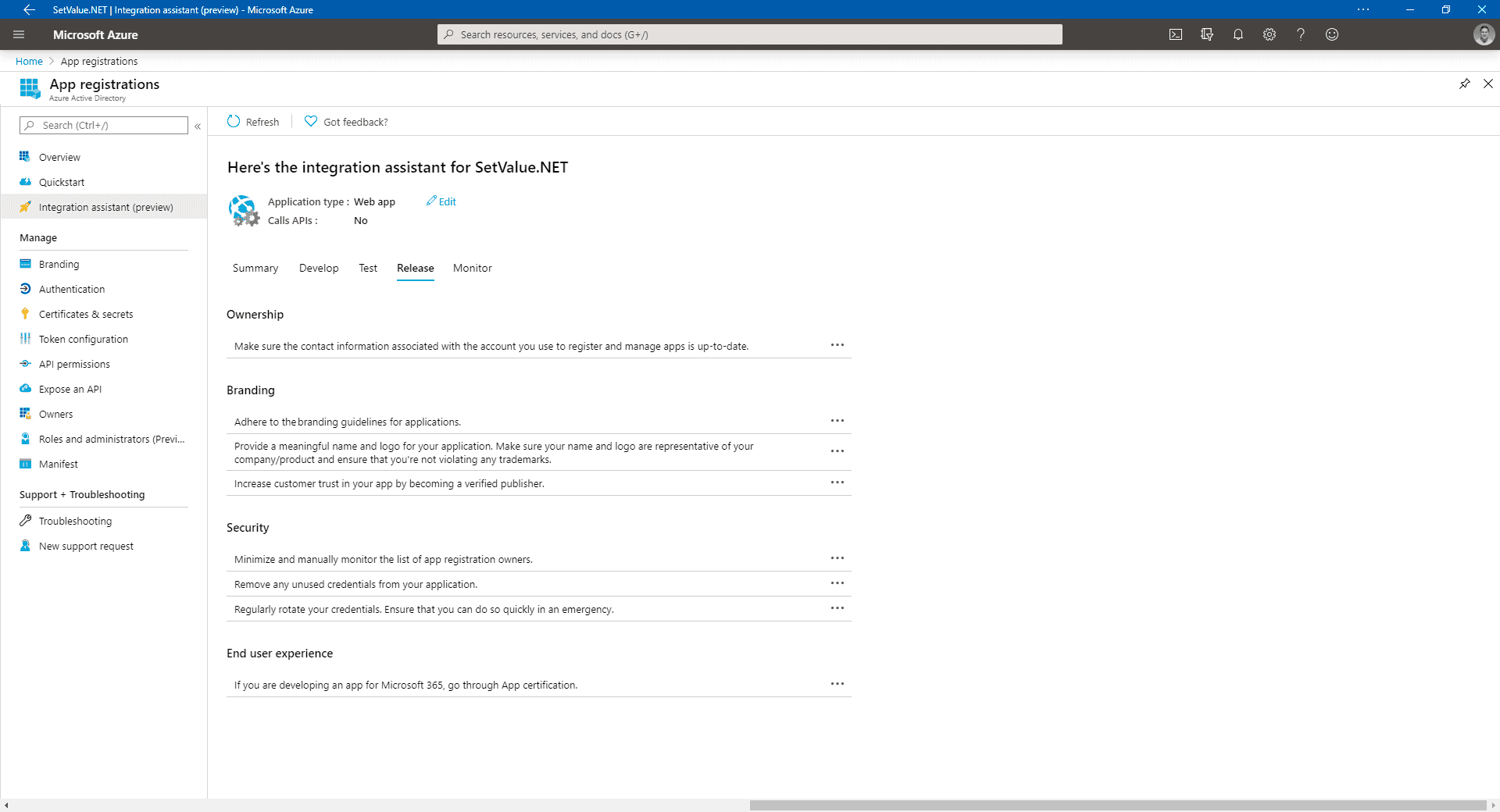
Task: Click the Manifest icon
Action: 25,463
